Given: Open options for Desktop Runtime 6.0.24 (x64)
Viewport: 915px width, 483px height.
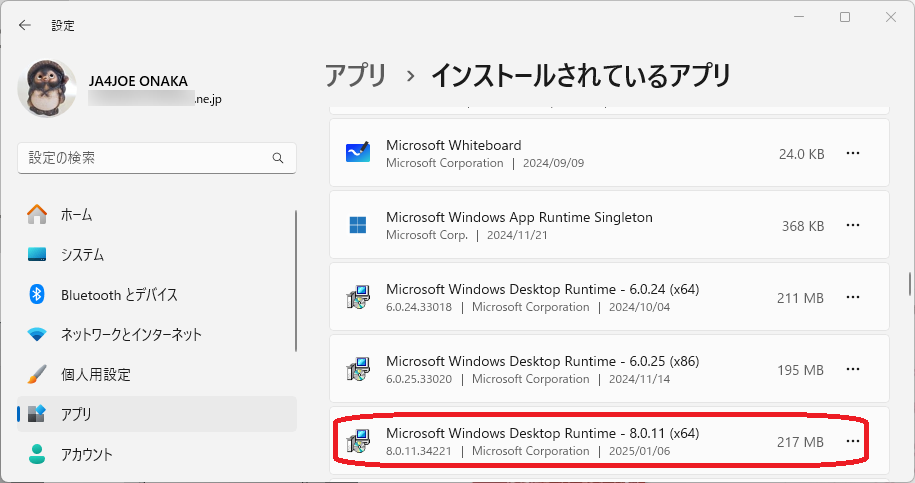Looking at the screenshot, I should point(853,297).
